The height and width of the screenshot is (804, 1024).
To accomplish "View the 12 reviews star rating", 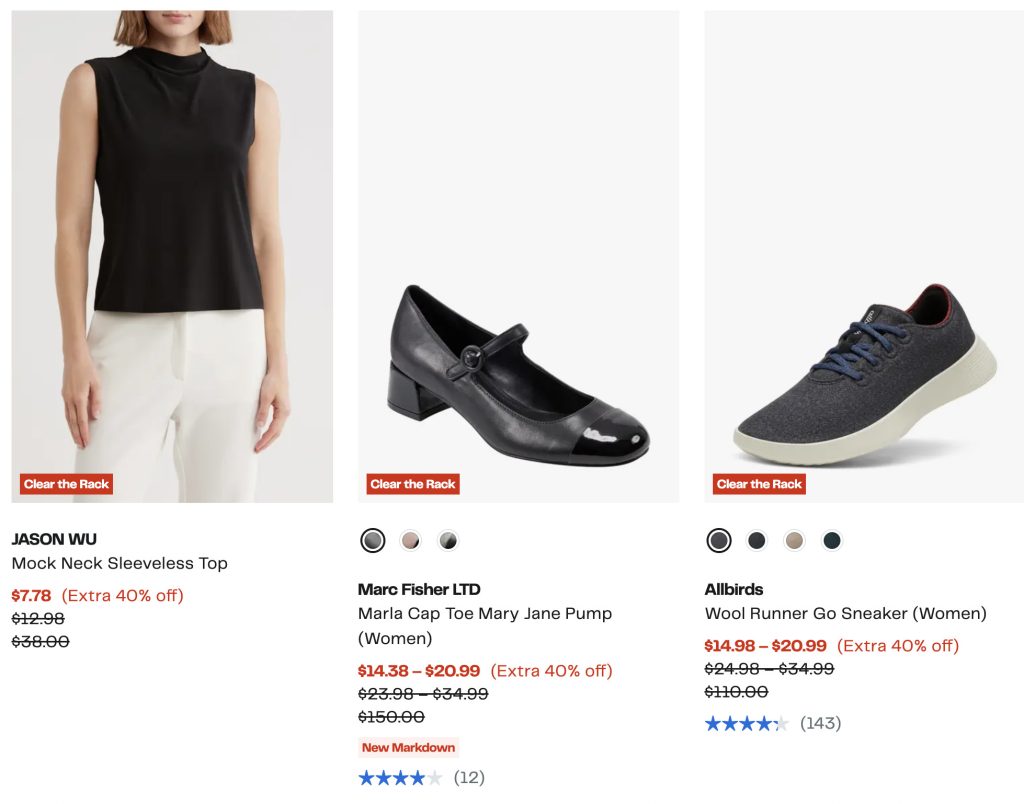I will (x=400, y=778).
